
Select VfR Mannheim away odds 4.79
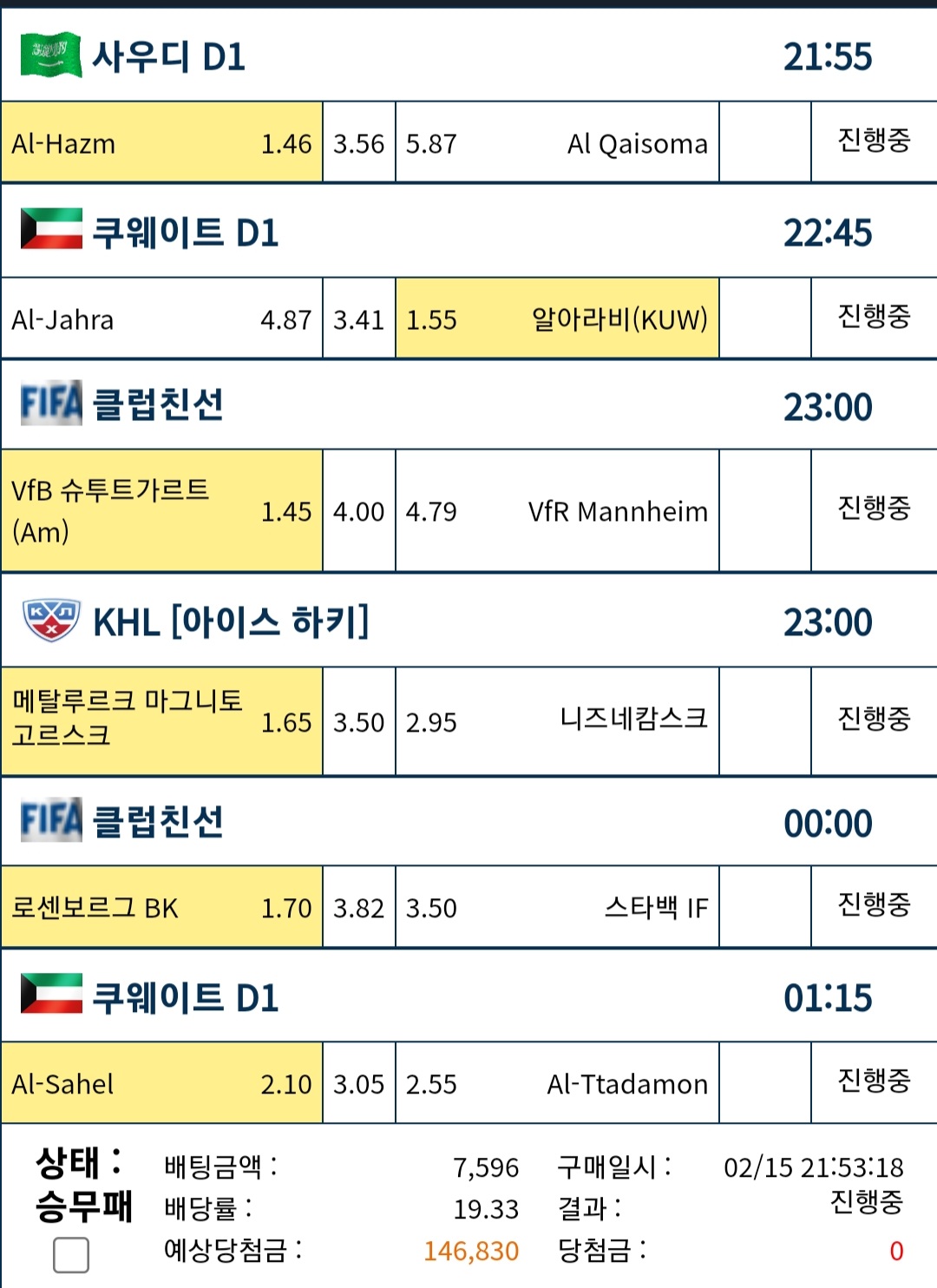click(557, 510)
